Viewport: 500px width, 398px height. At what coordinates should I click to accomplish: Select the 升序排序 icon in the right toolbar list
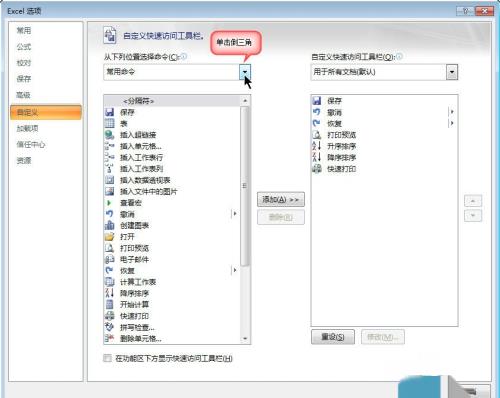click(x=316, y=146)
